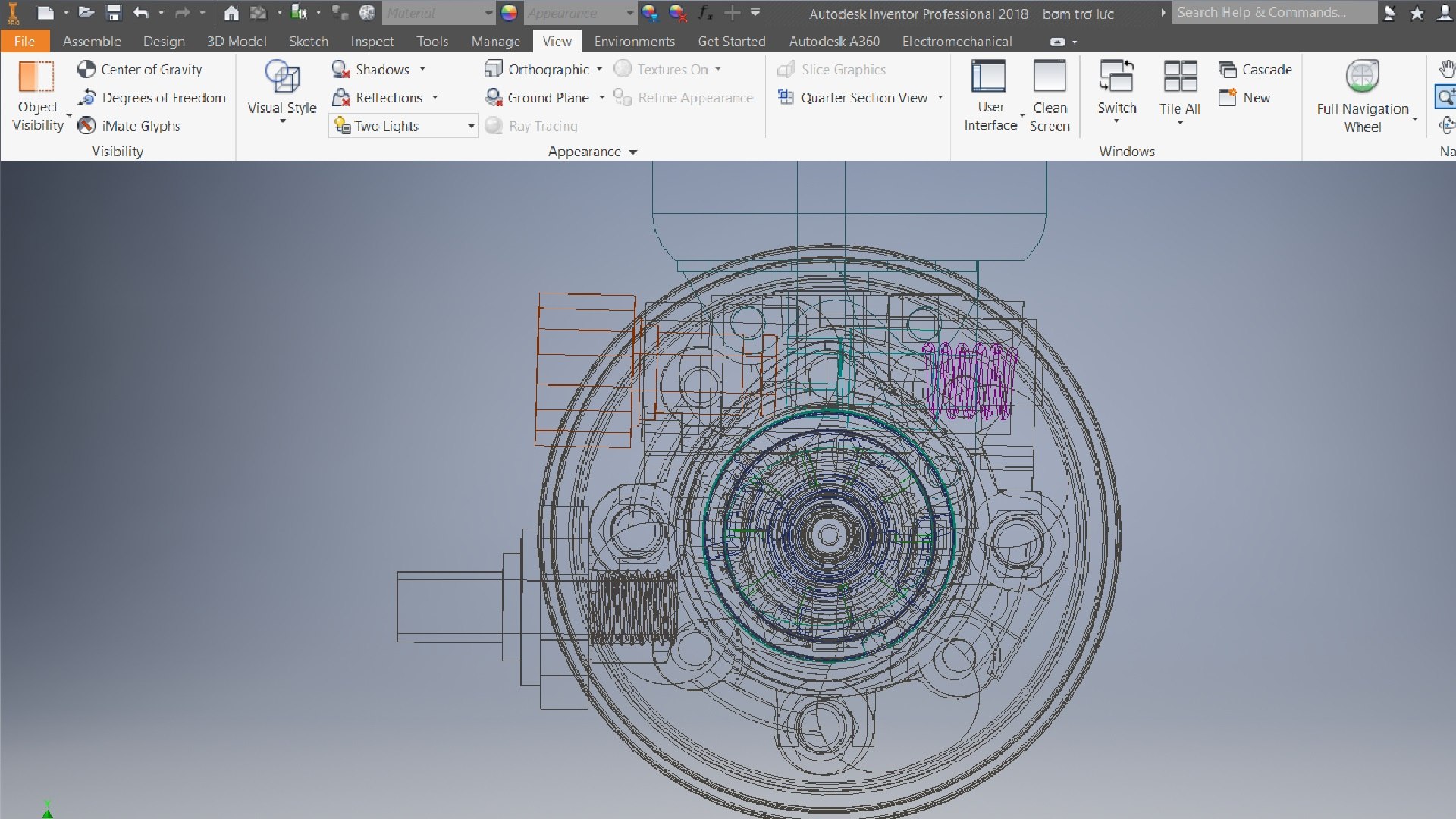
Task: Switch to the Assemble tab
Action: [92, 41]
